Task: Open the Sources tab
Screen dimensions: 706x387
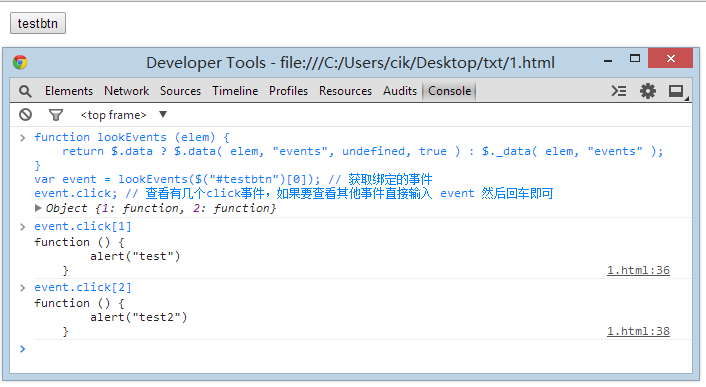Action: pos(181,91)
